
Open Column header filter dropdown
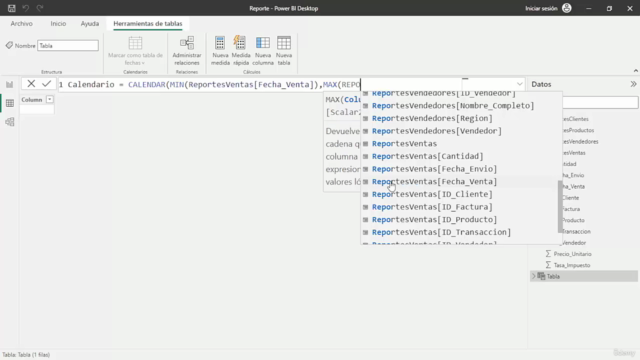pyautogui.click(x=49, y=100)
